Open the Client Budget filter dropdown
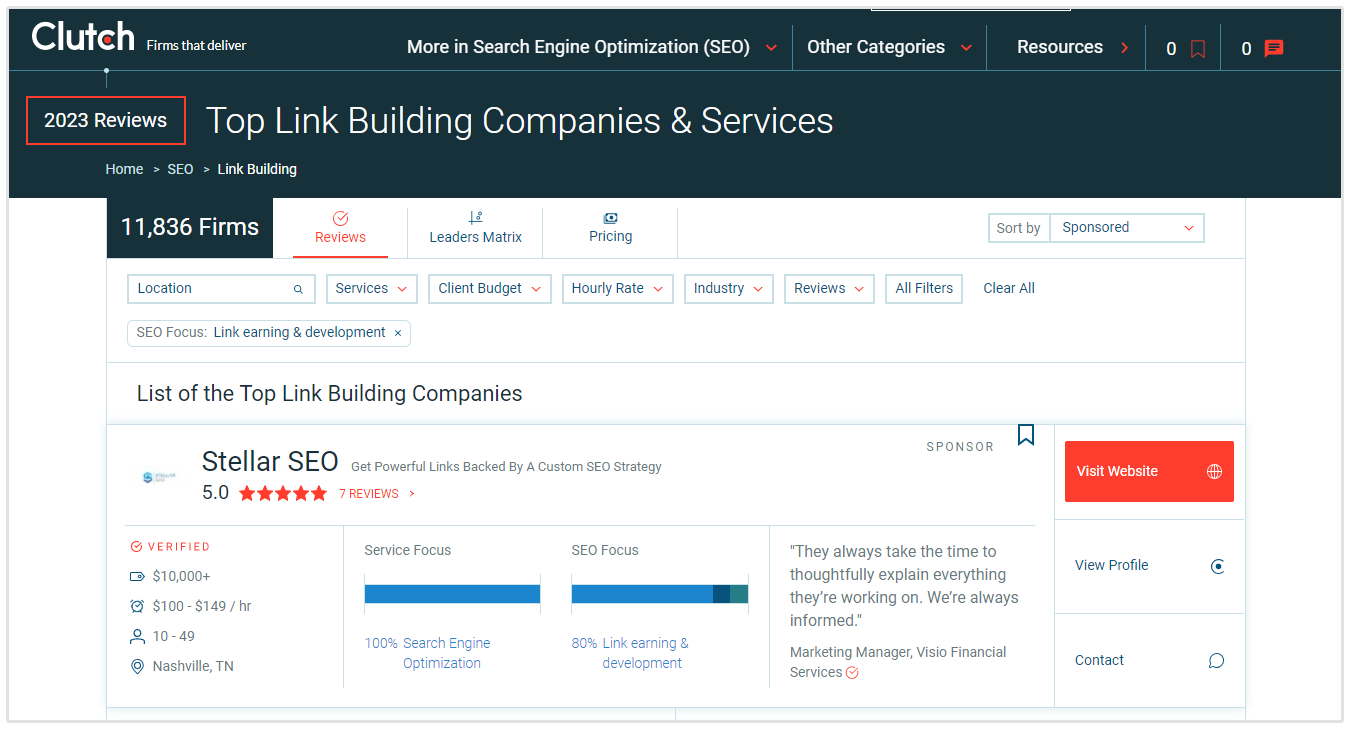This screenshot has width=1350, height=730. click(x=489, y=289)
